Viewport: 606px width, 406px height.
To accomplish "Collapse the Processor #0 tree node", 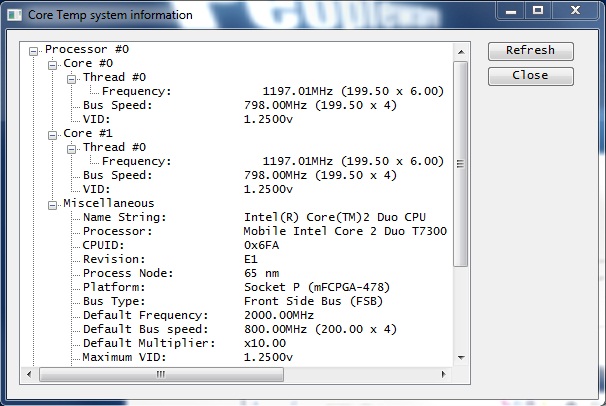I will tap(35, 49).
